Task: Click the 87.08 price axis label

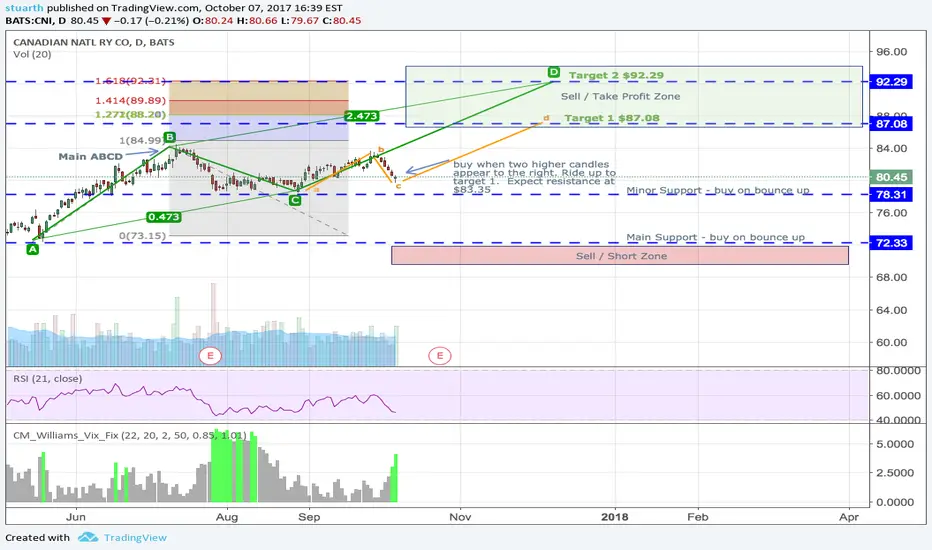Action: click(892, 124)
